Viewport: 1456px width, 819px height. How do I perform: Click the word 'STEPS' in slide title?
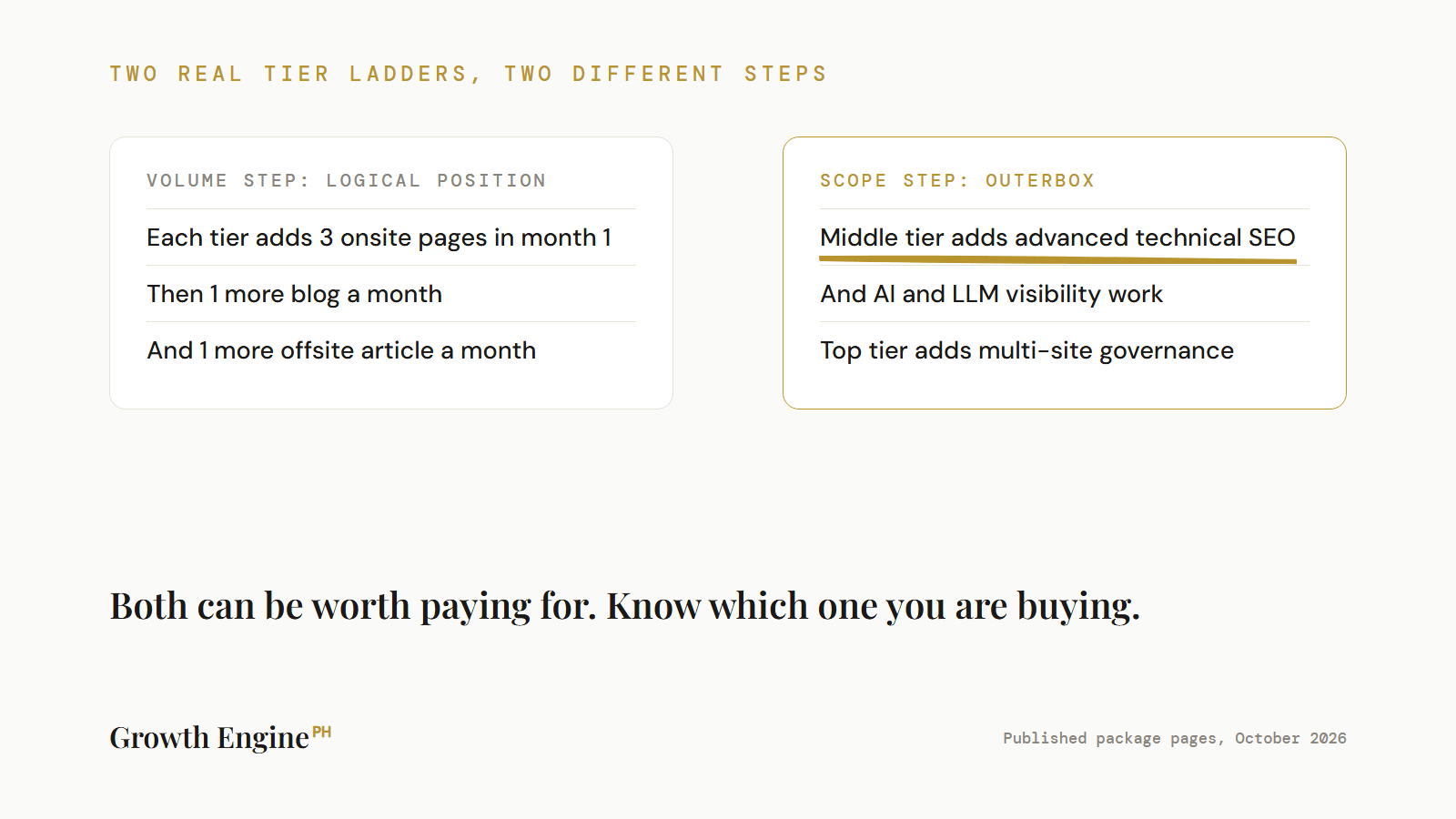(785, 74)
